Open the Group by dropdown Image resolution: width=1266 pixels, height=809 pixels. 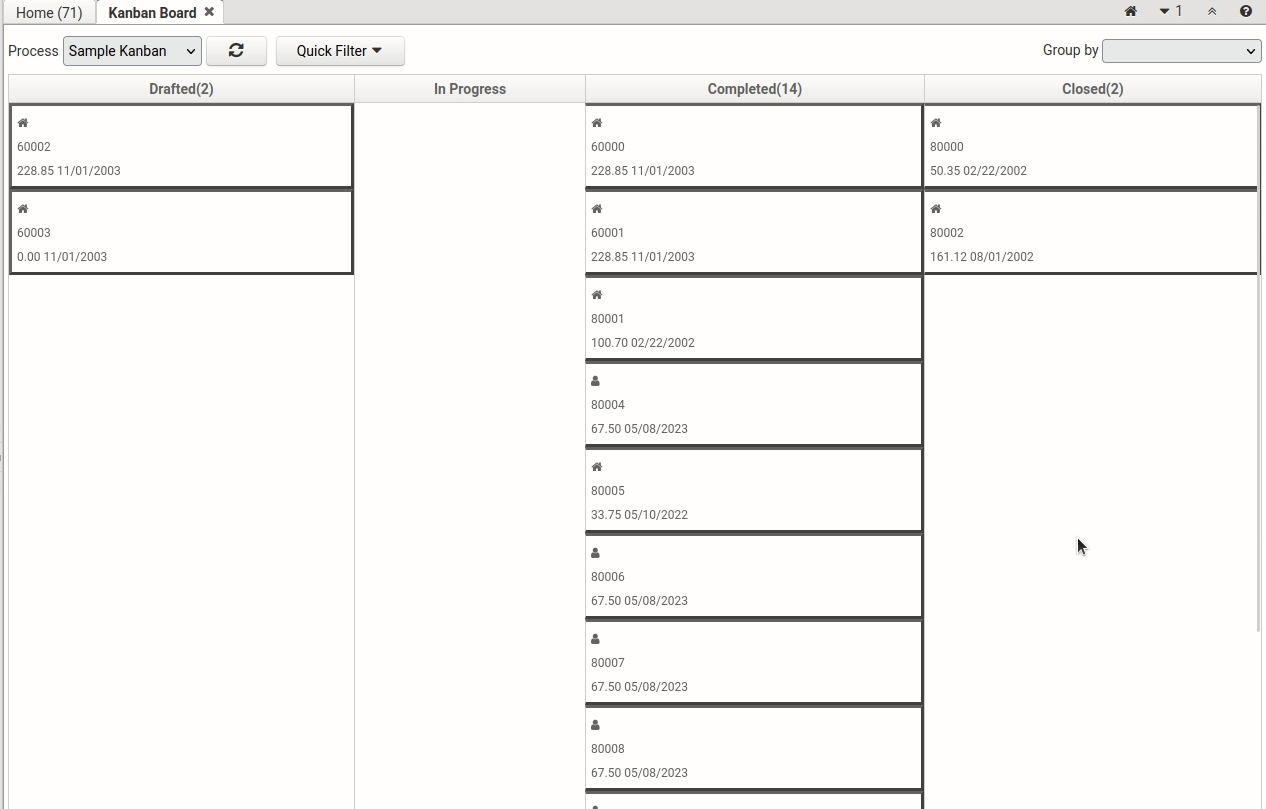[1181, 51]
